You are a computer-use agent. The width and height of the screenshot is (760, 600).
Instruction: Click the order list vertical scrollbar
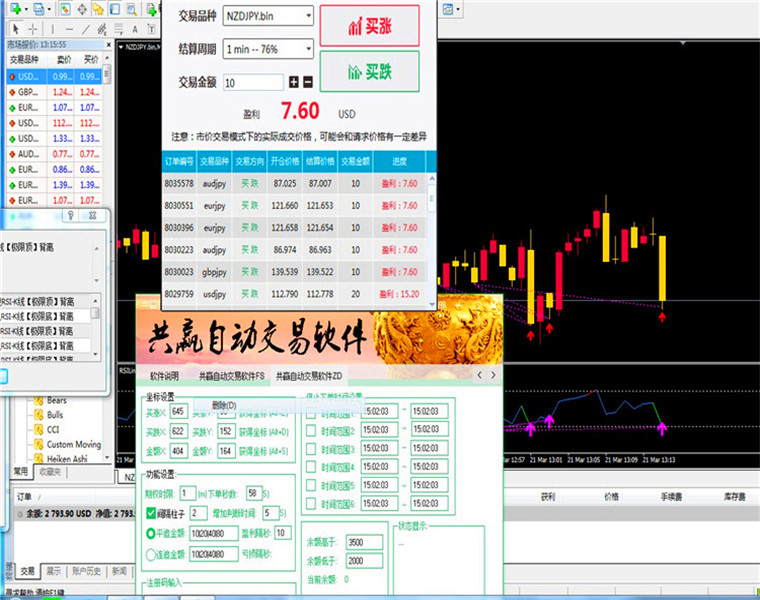click(431, 241)
